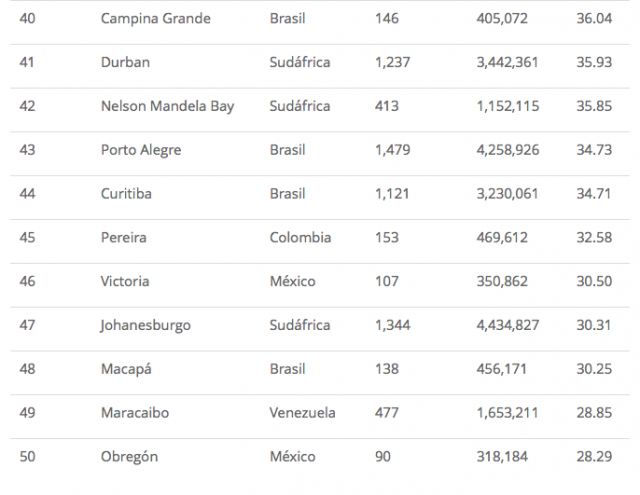Select the country Venezuela
Image resolution: width=640 pixels, height=495 pixels.
pos(303,413)
